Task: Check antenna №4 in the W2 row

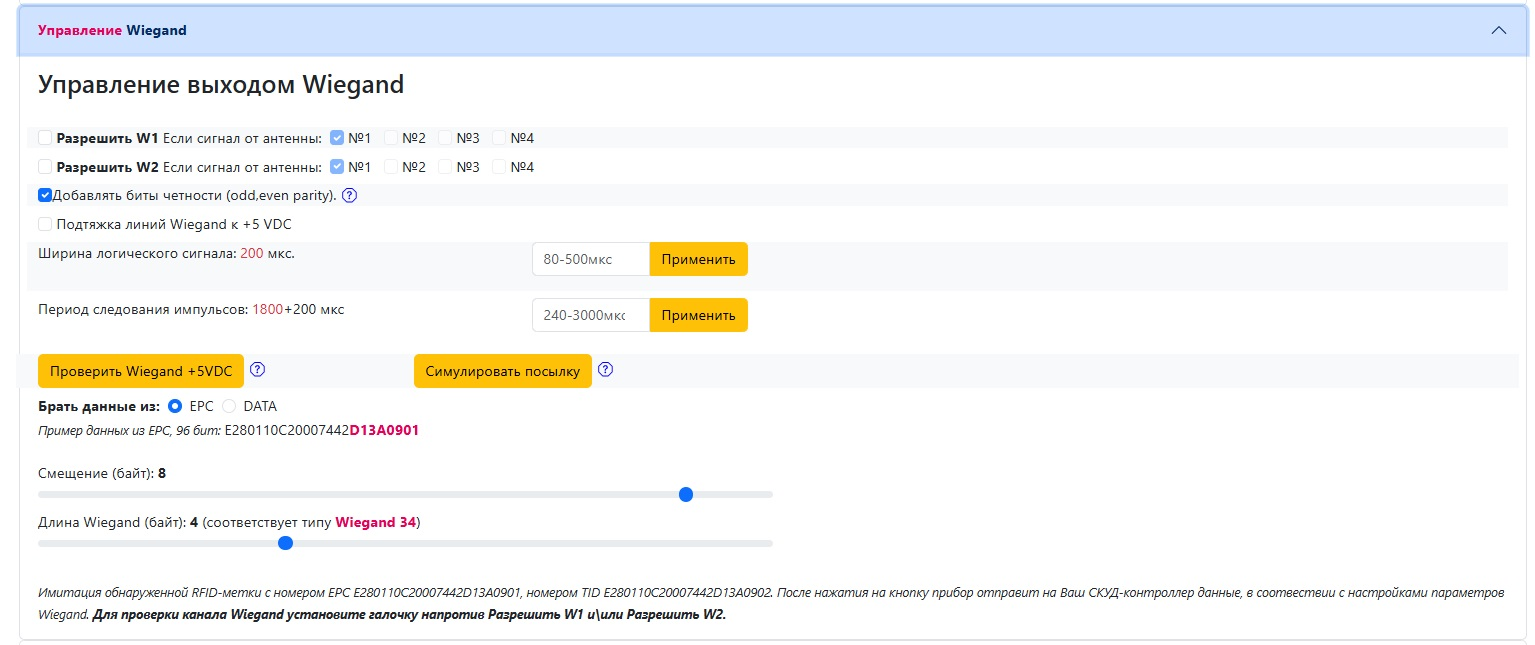Action: 500,167
